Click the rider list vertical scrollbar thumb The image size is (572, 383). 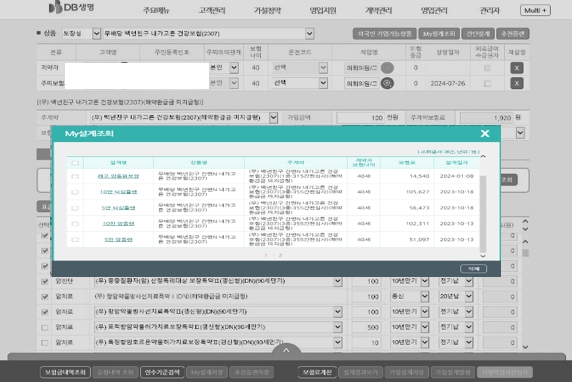(525, 253)
